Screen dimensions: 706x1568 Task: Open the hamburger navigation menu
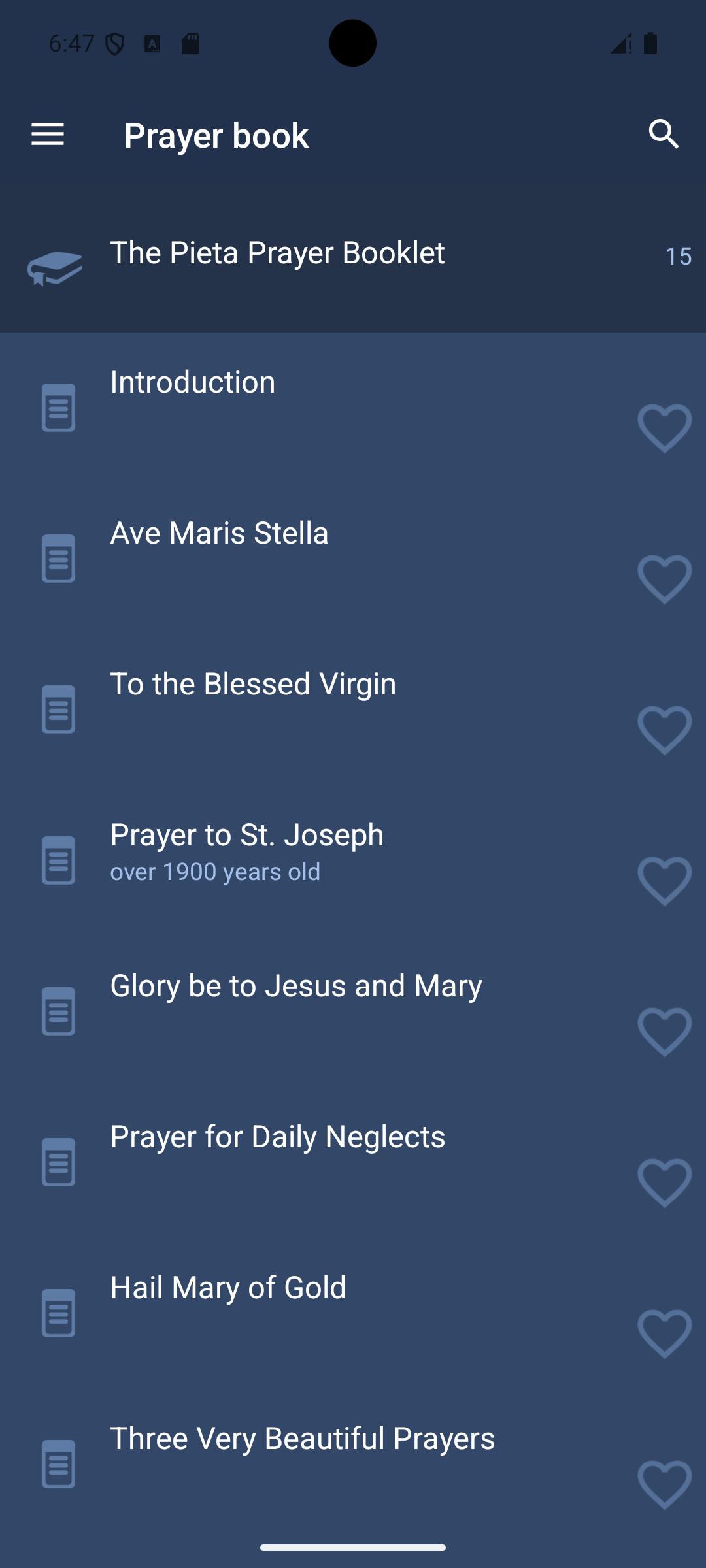pos(48,135)
